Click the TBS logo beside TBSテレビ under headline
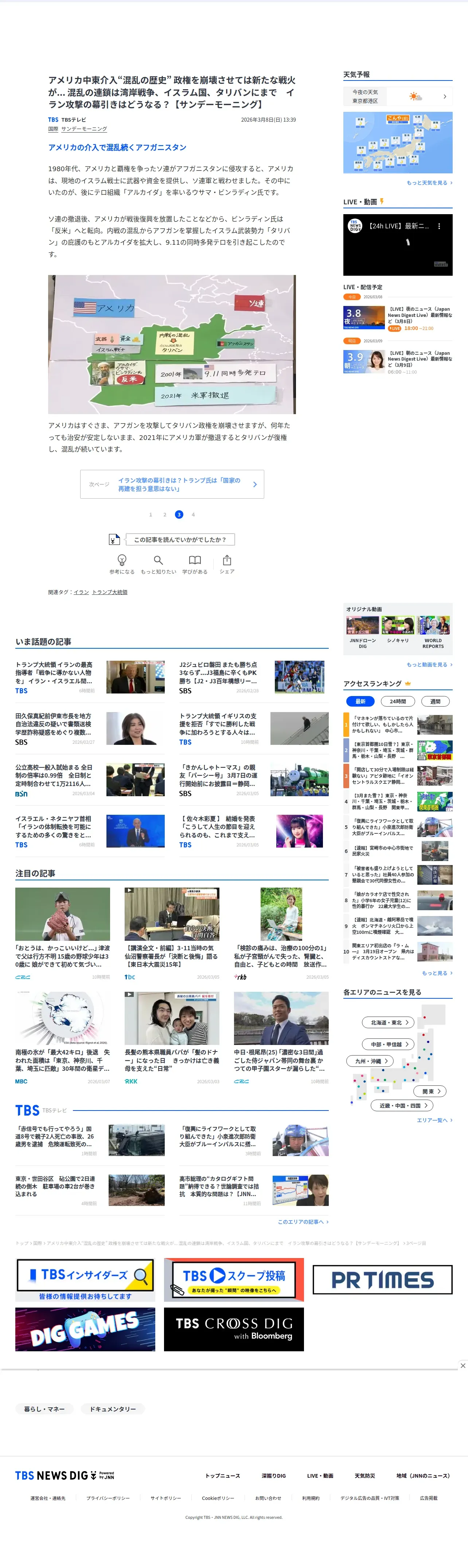The image size is (468, 1568). 53,120
